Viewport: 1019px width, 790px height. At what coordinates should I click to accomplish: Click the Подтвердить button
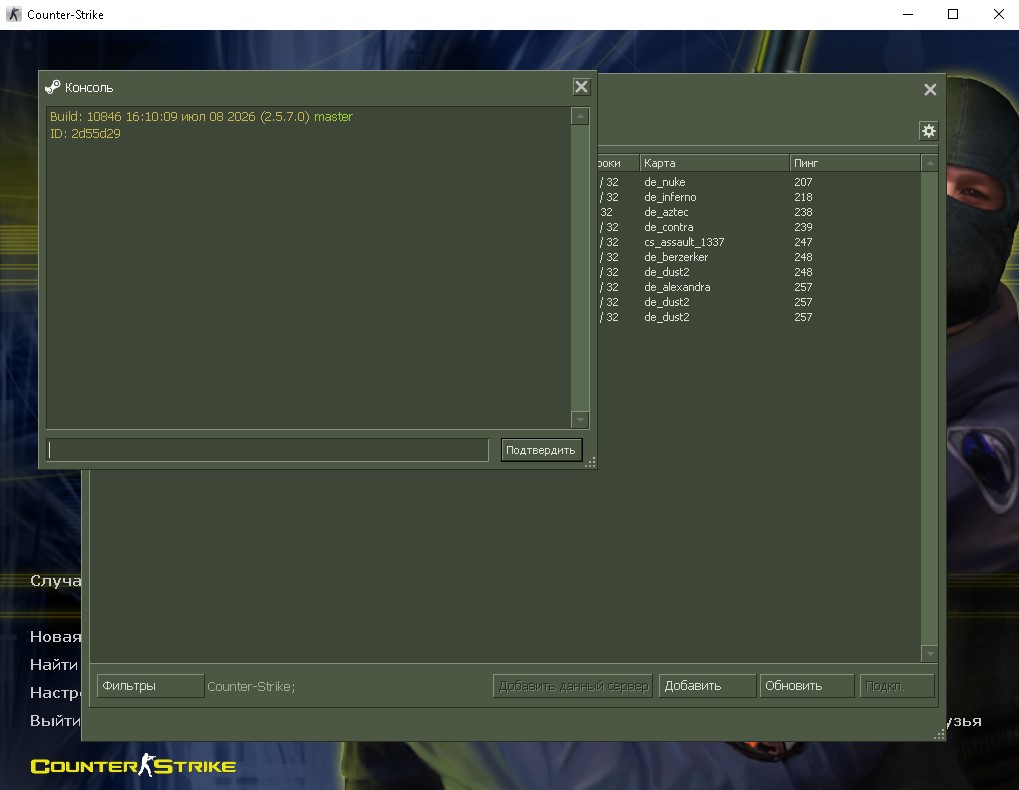pos(541,450)
